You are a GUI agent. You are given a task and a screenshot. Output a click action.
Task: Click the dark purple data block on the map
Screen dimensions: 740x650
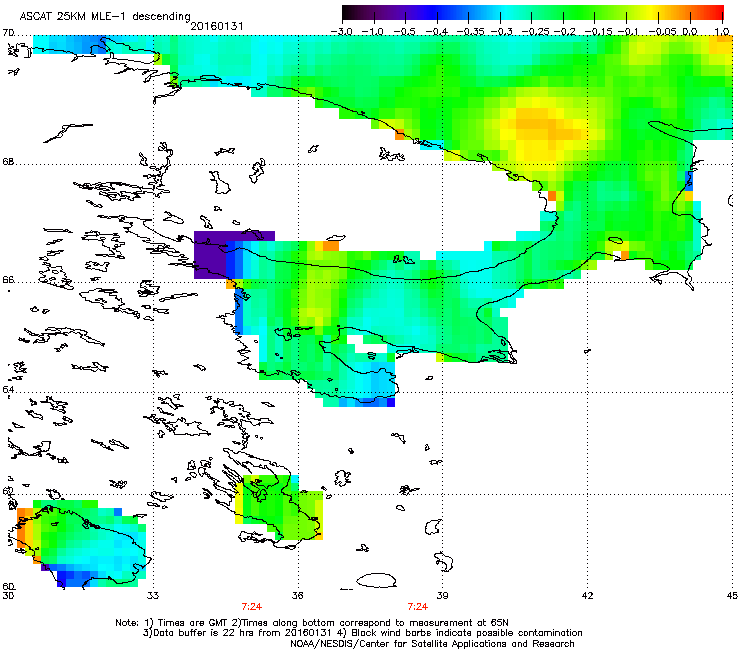tap(210, 255)
